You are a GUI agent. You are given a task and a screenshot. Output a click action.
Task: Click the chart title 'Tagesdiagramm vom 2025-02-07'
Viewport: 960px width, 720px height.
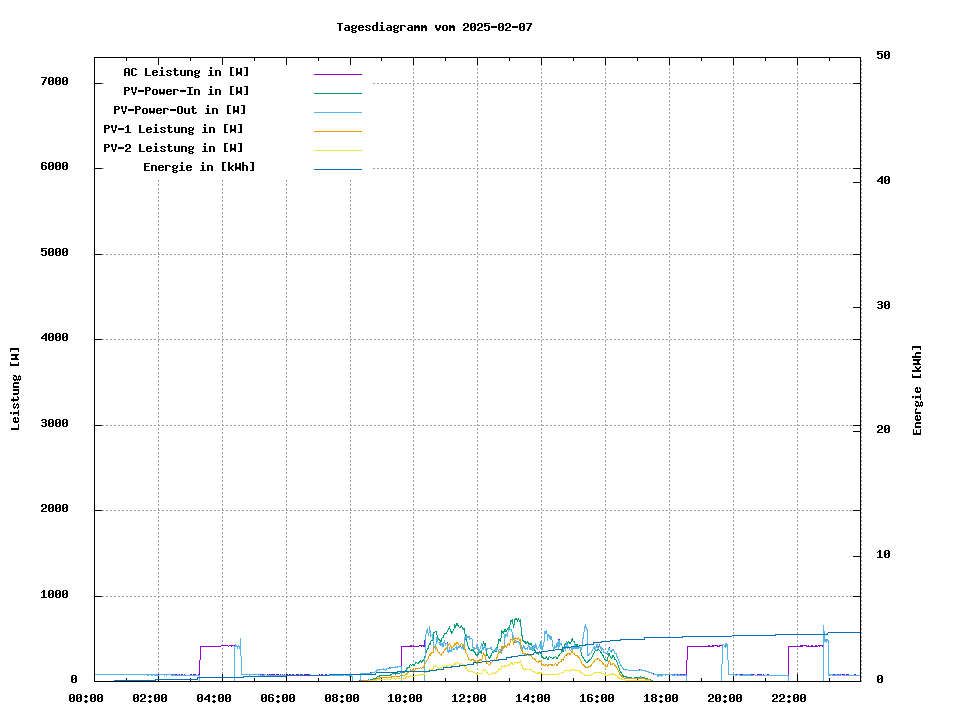pyautogui.click(x=434, y=27)
